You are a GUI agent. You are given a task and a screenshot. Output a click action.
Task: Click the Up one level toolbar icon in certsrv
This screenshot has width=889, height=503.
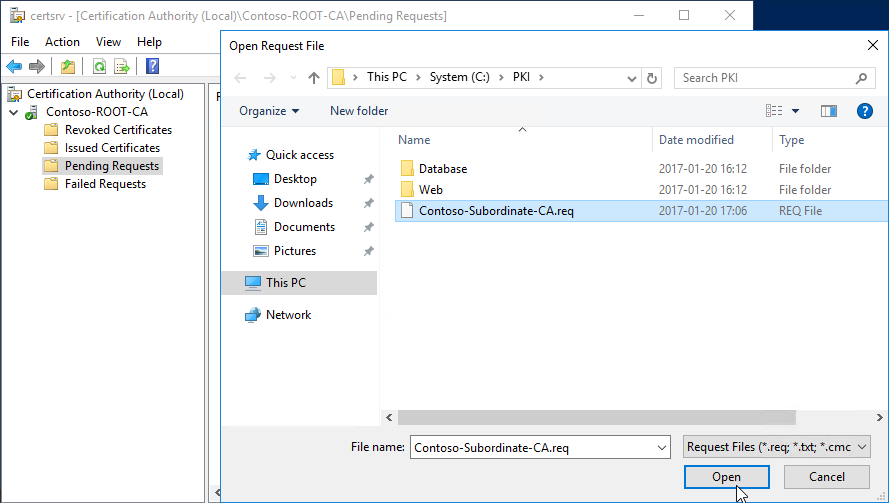tap(68, 66)
